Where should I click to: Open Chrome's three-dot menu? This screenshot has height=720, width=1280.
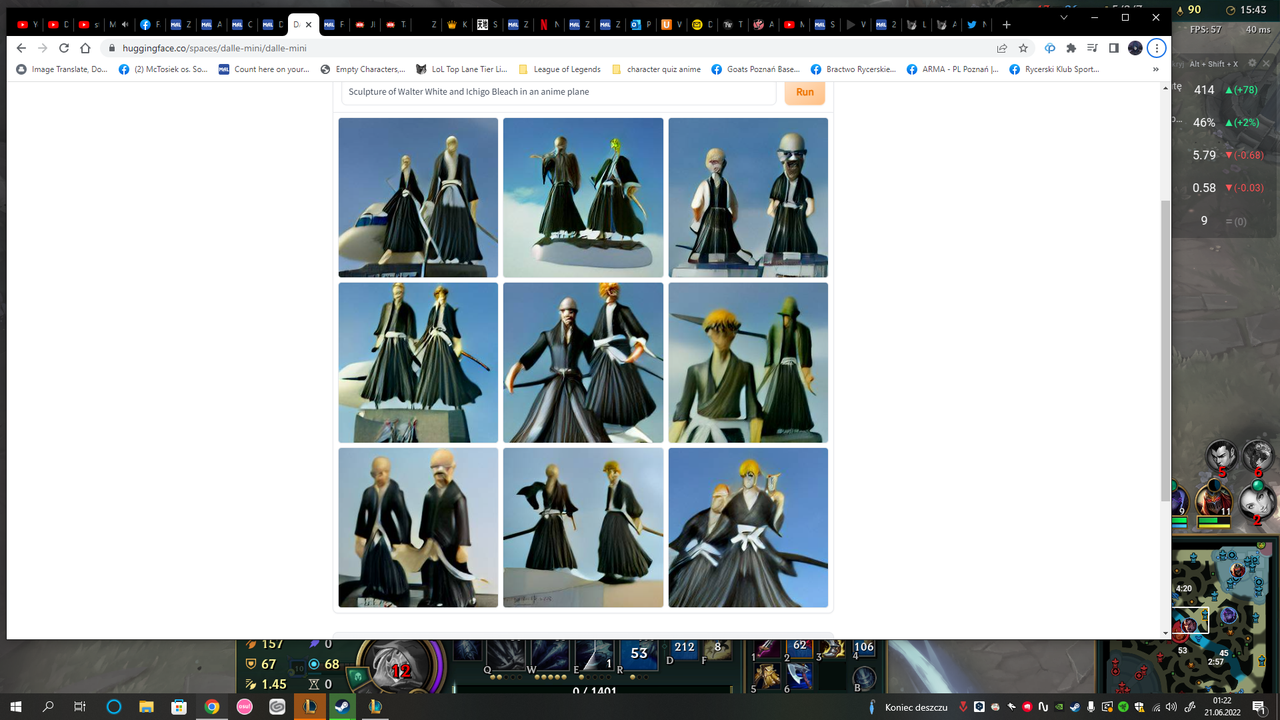coord(1156,48)
